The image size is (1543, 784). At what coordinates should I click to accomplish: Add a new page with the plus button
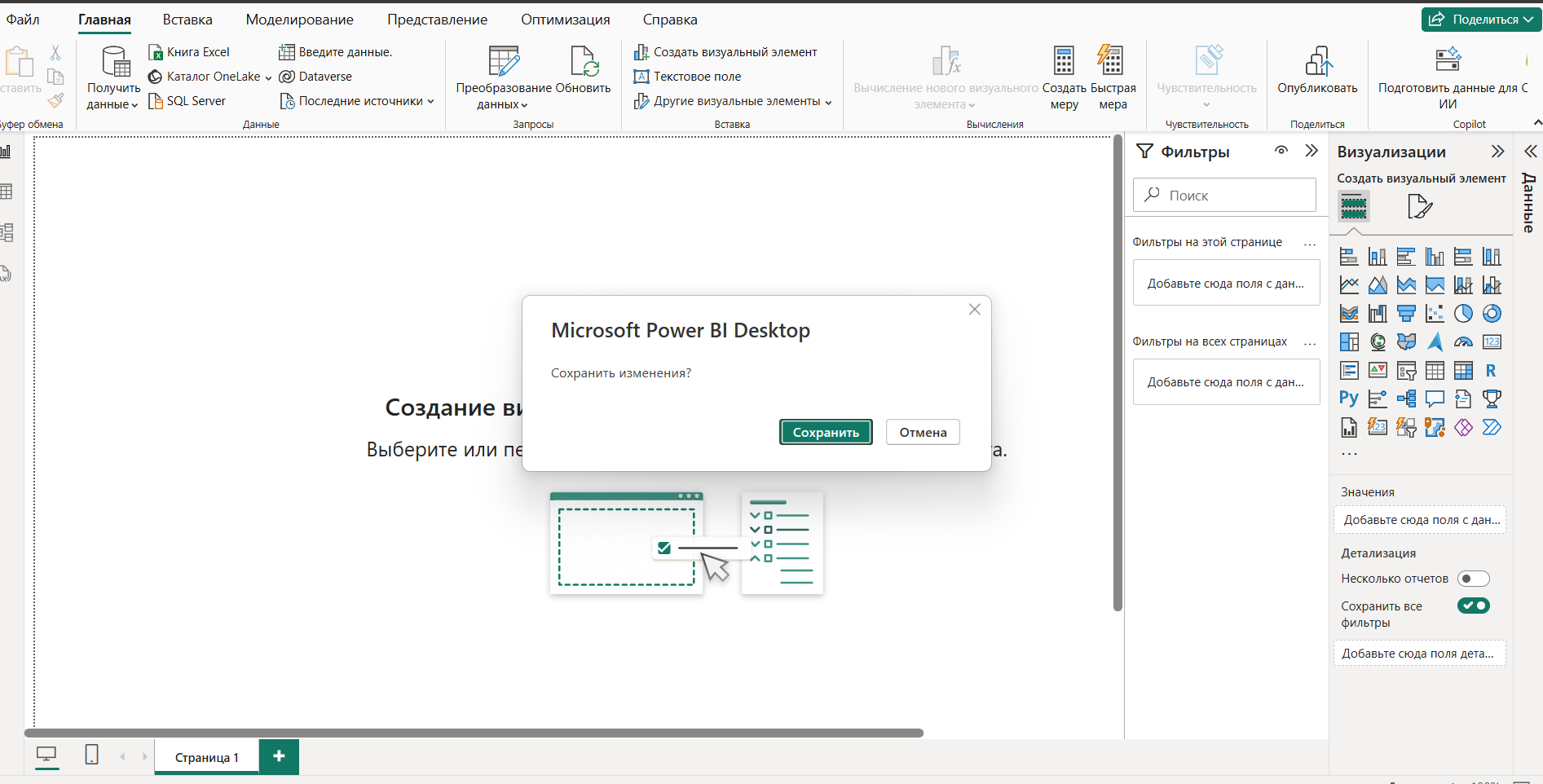(278, 756)
